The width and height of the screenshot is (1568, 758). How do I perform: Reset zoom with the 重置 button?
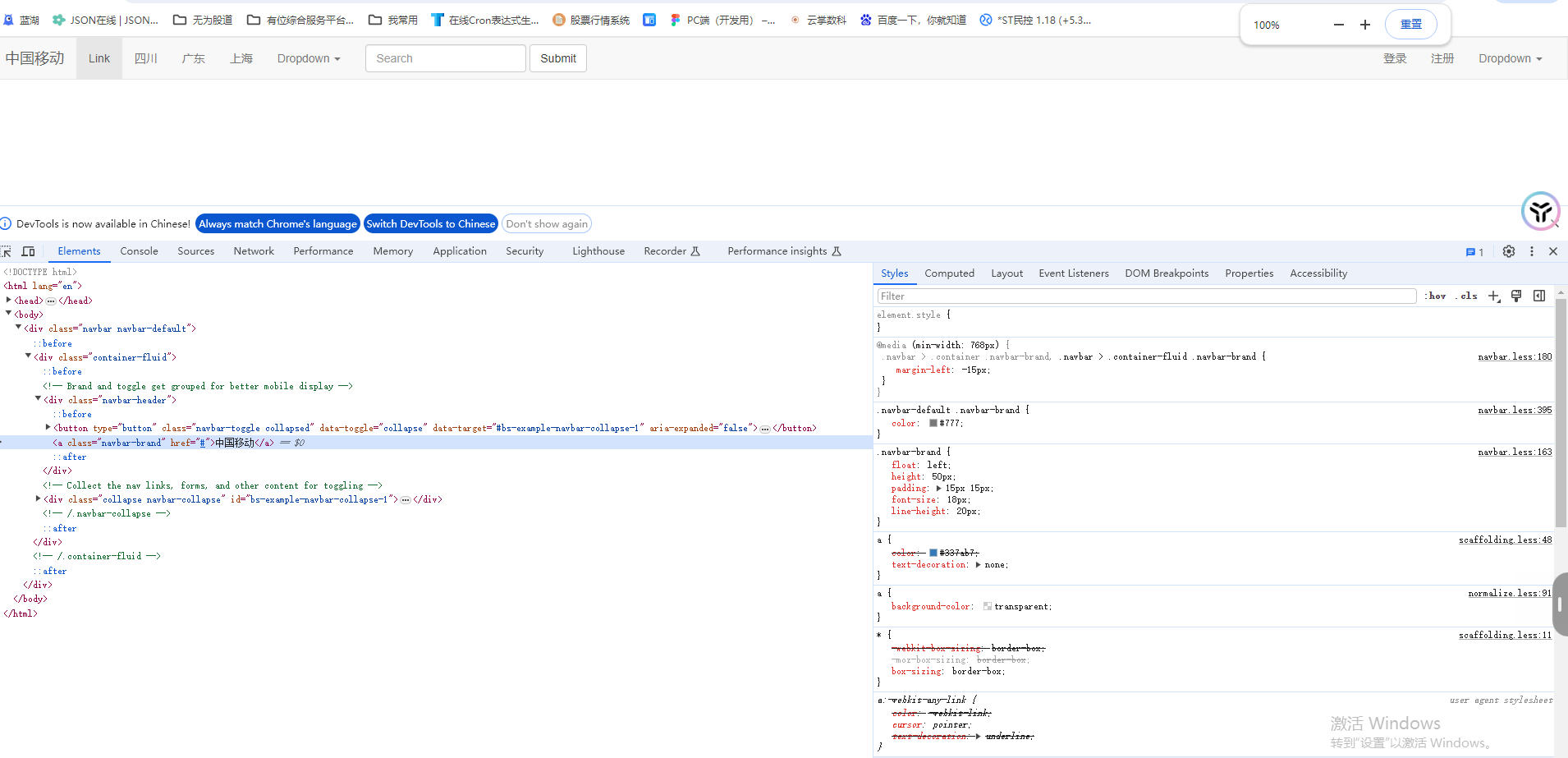click(x=1411, y=25)
